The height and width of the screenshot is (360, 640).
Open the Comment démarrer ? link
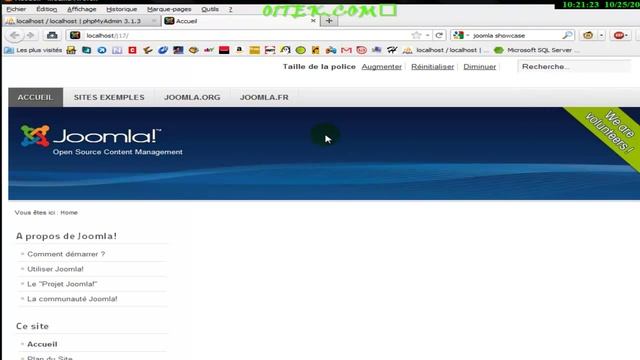[66, 254]
